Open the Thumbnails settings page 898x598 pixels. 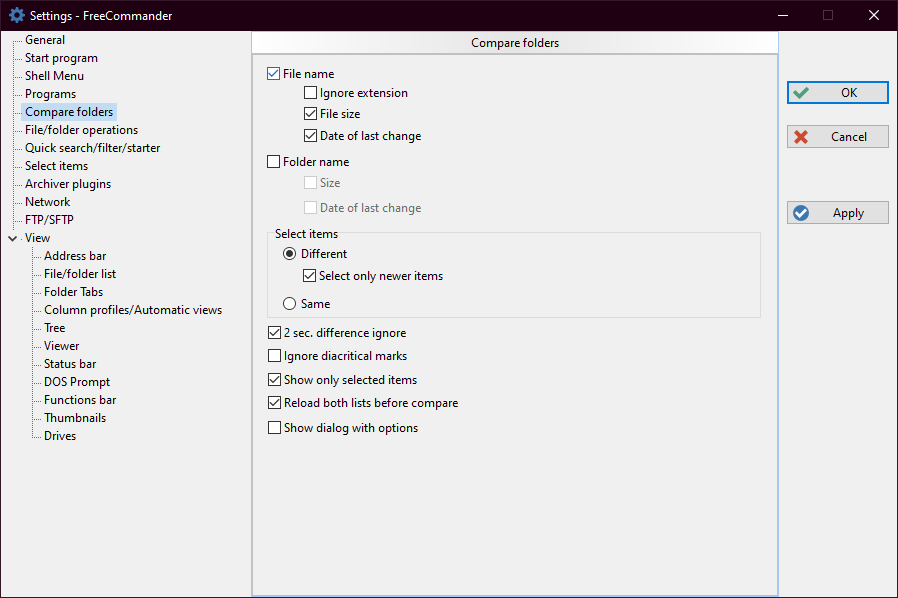[74, 418]
